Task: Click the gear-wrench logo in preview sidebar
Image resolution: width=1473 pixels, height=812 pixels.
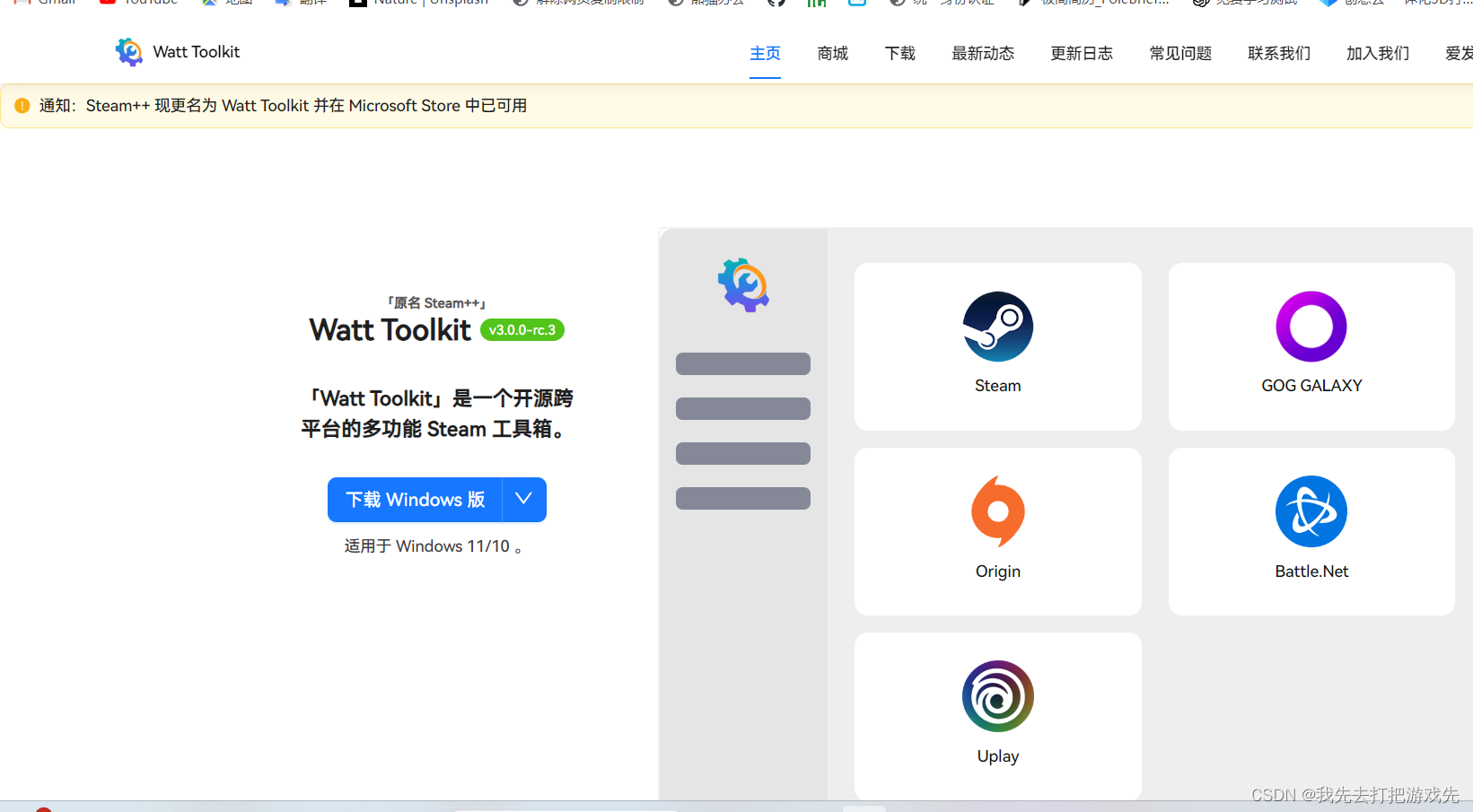Action: [x=743, y=285]
